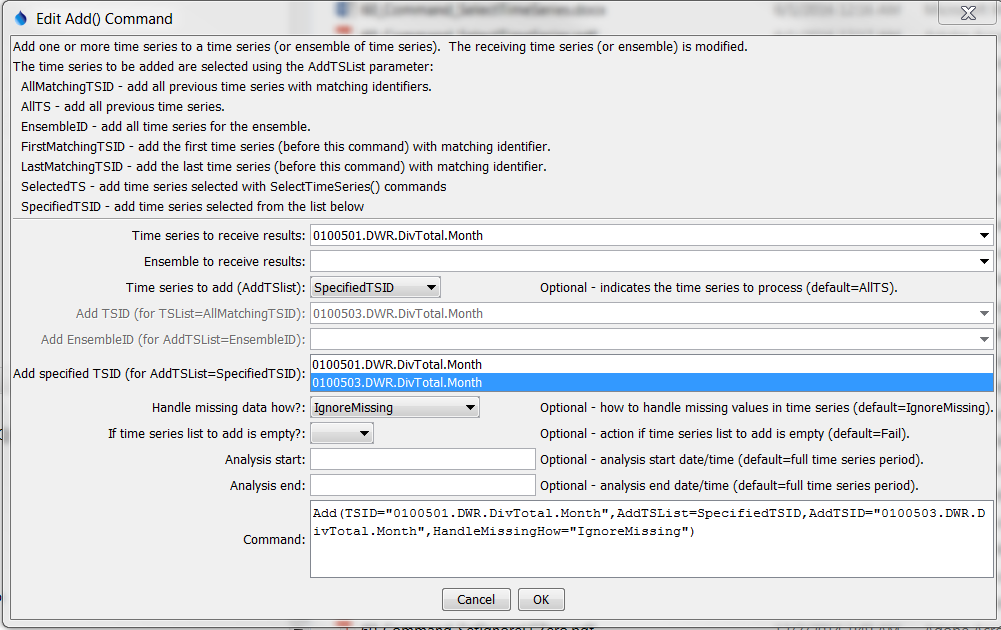Open the 'Handle missing data how?' dropdown

[x=395, y=407]
